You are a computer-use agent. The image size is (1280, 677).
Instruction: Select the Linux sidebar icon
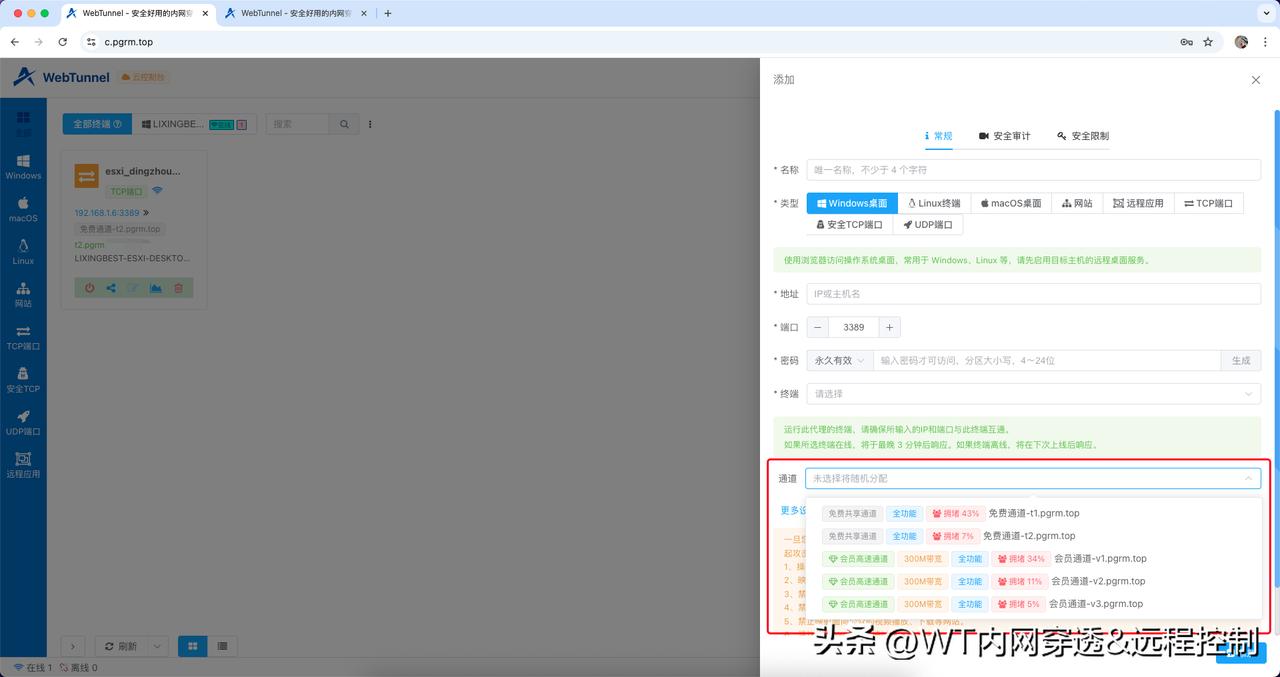[22, 252]
